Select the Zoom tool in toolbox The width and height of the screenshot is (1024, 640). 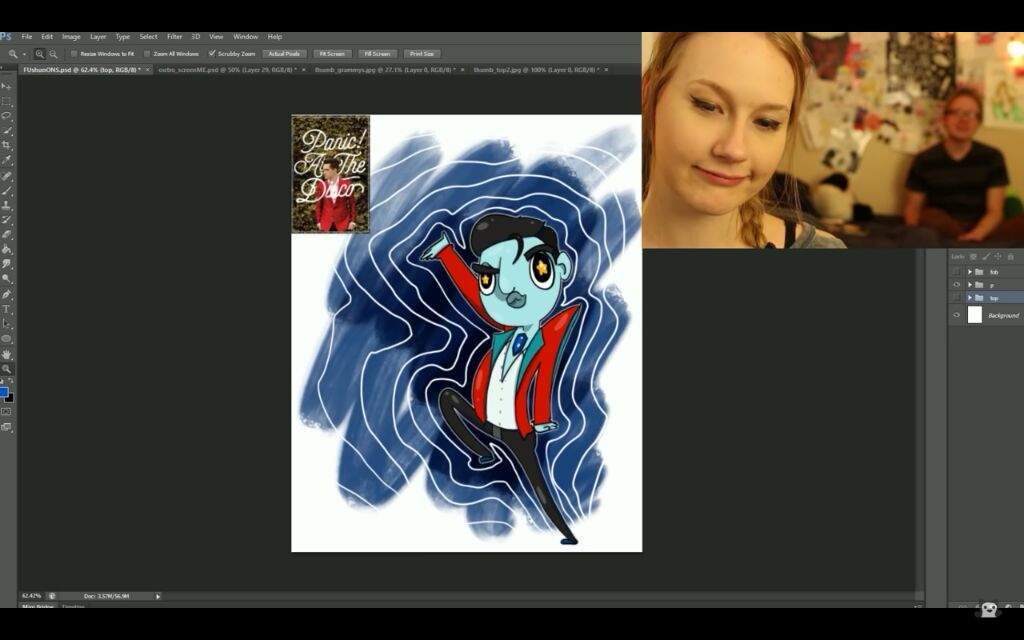(x=7, y=369)
